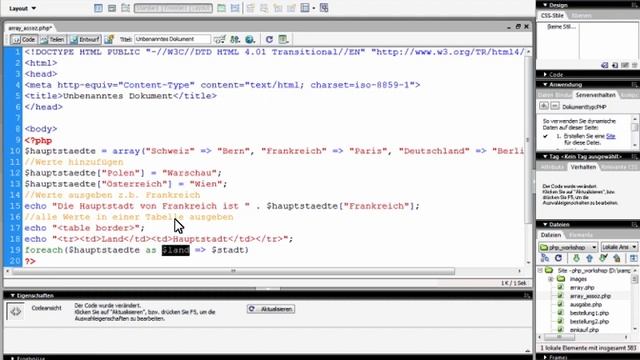The height and width of the screenshot is (360, 640).
Task: Collapse the Tag inspector panel group
Action: coord(545,156)
